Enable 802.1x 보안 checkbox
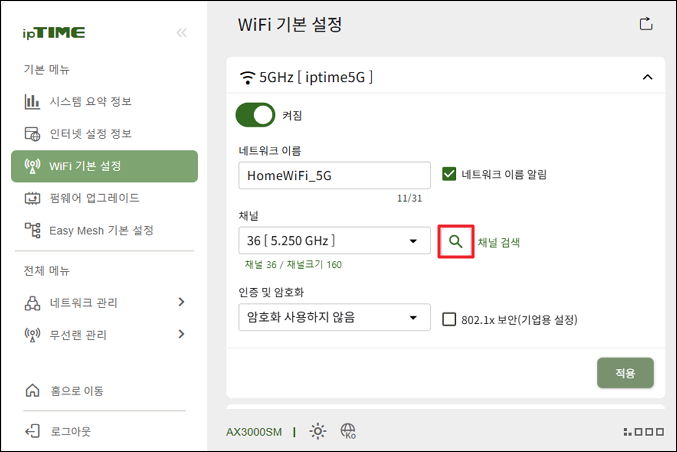 tap(449, 319)
